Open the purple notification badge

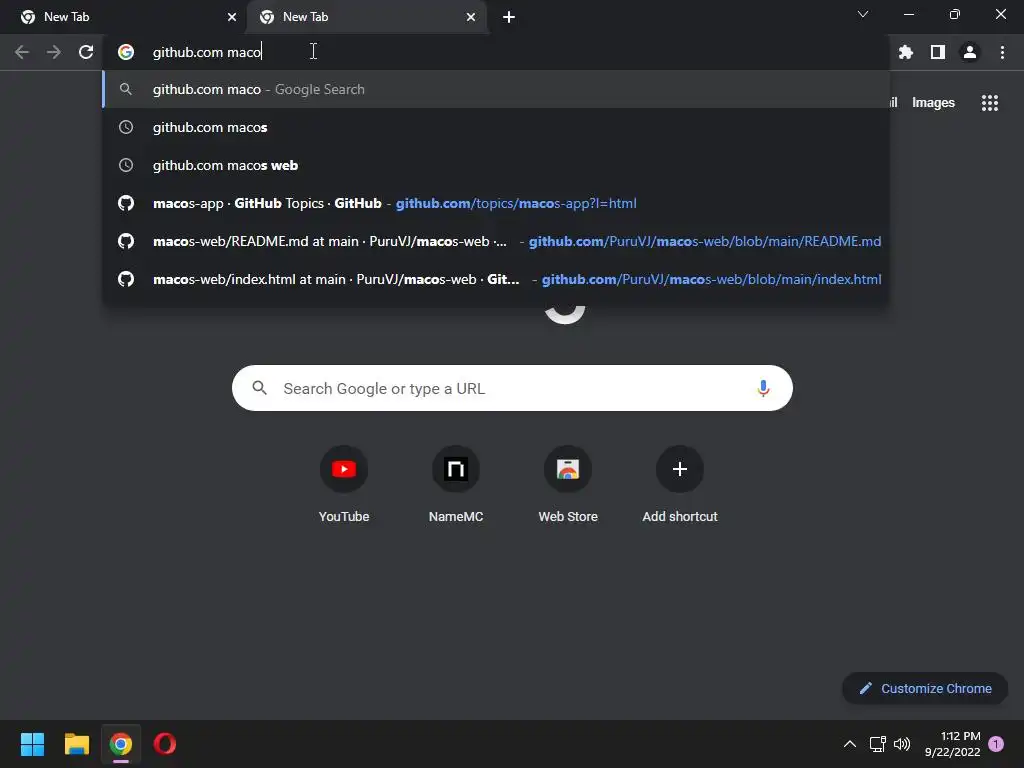[996, 744]
